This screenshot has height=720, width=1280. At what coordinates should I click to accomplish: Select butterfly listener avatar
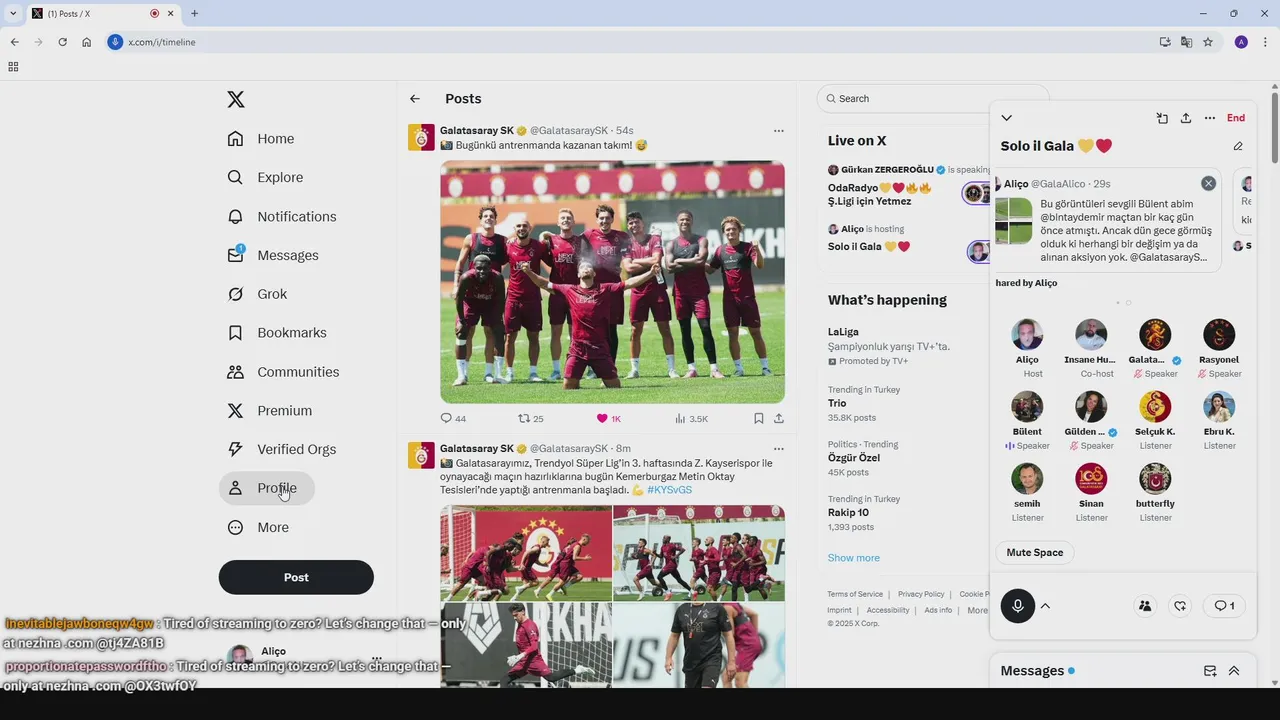(1155, 479)
